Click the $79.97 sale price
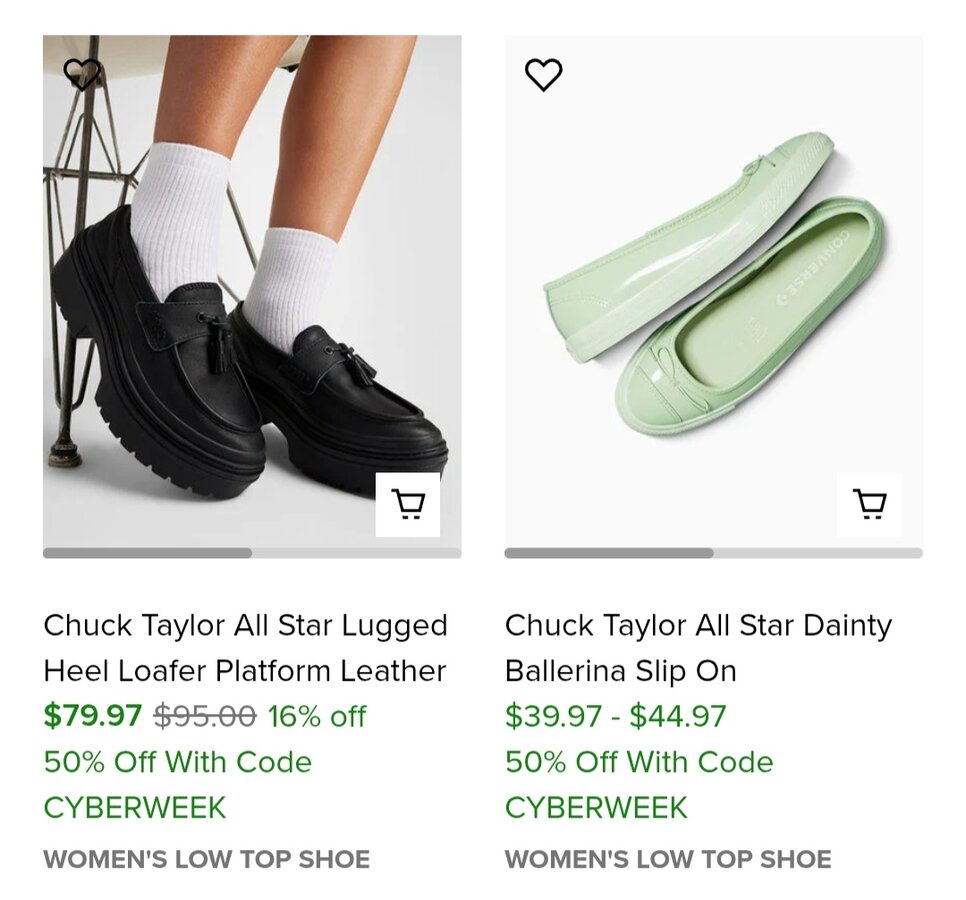The height and width of the screenshot is (900, 966). pyautogui.click(x=92, y=716)
